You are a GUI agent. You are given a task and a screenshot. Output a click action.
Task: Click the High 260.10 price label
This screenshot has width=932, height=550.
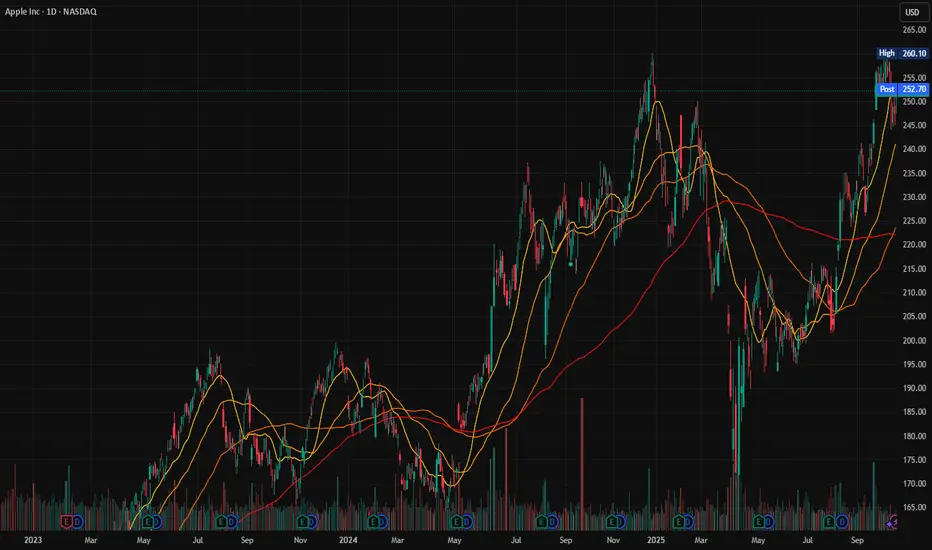pos(902,53)
